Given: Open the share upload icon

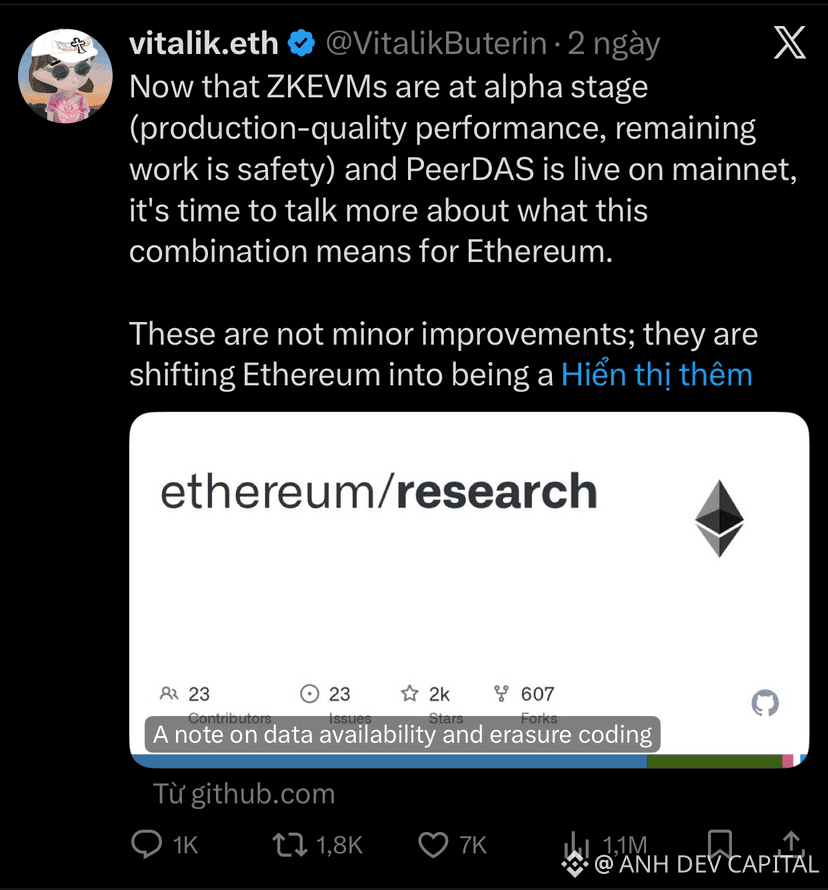Looking at the screenshot, I should coord(792,842).
